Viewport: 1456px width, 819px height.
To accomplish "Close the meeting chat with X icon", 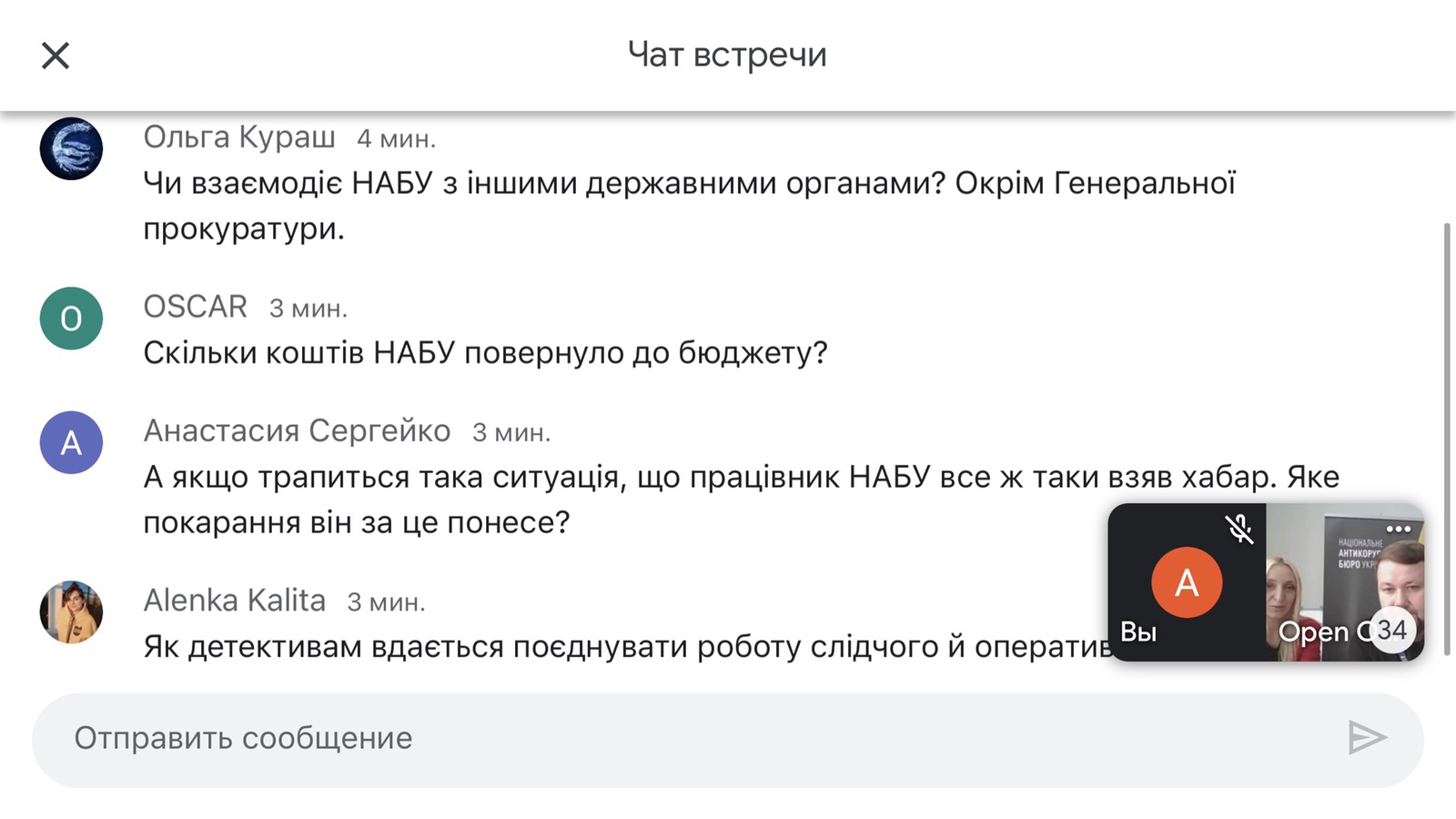I will click(56, 56).
